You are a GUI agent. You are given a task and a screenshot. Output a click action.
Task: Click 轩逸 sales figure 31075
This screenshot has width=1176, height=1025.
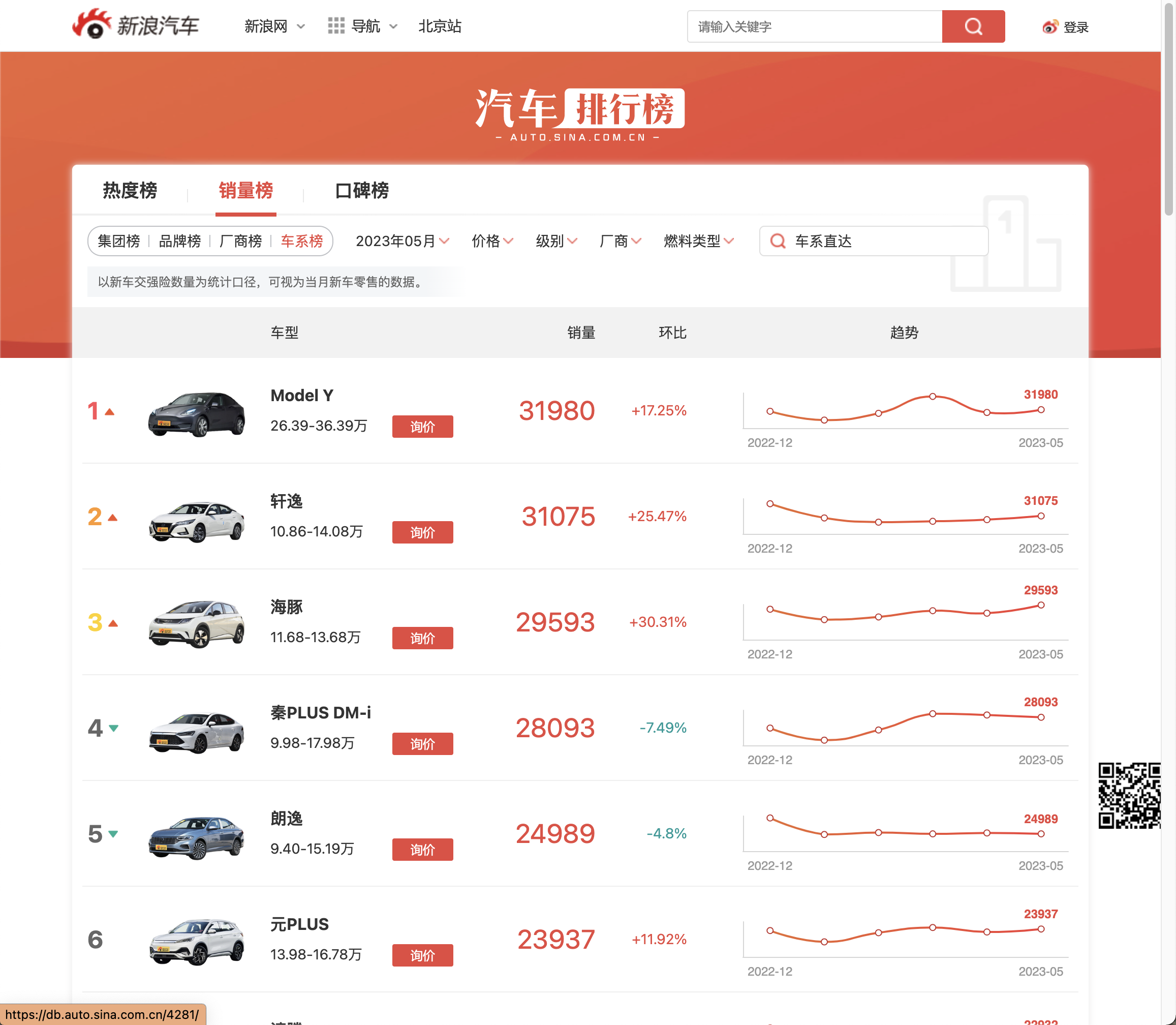pos(558,517)
